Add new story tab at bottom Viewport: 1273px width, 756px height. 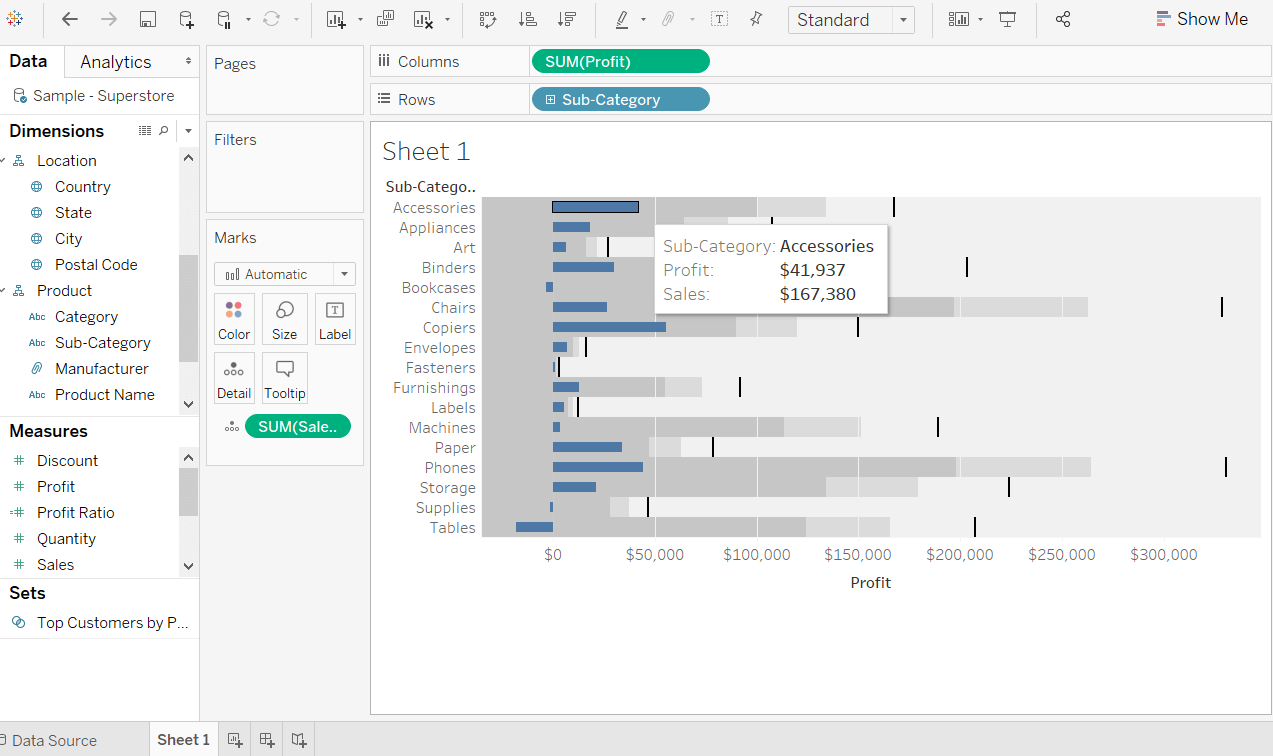[299, 740]
